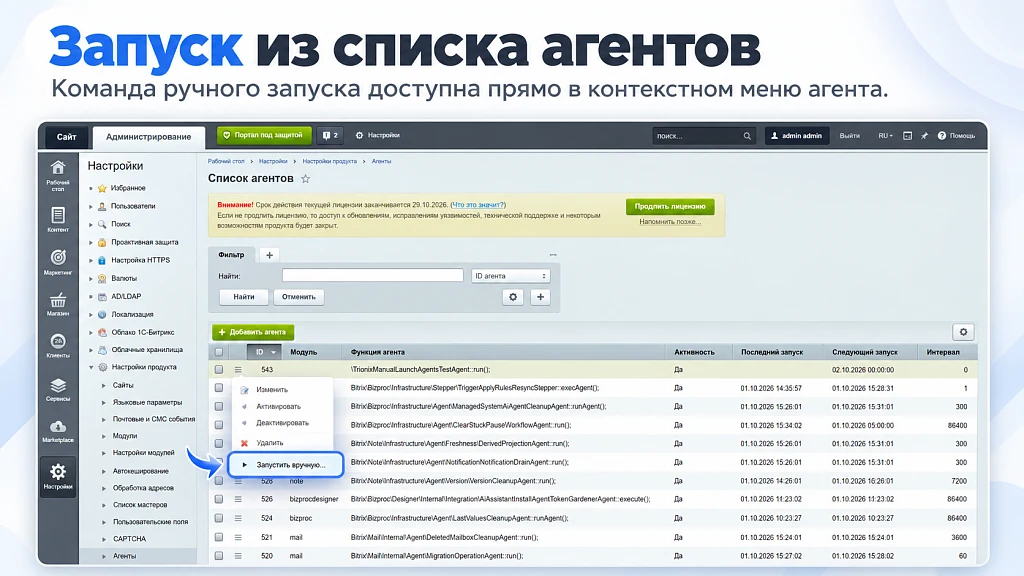This screenshot has width=1024, height=576.
Task: Expand the Проактивная защита tree item
Action: tap(91, 242)
